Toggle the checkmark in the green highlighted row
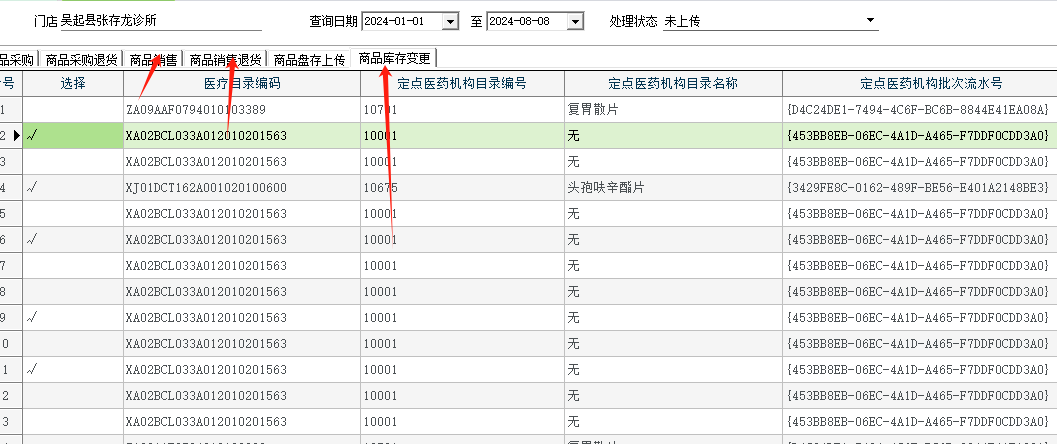This screenshot has height=444, width=1057. pyautogui.click(x=73, y=136)
